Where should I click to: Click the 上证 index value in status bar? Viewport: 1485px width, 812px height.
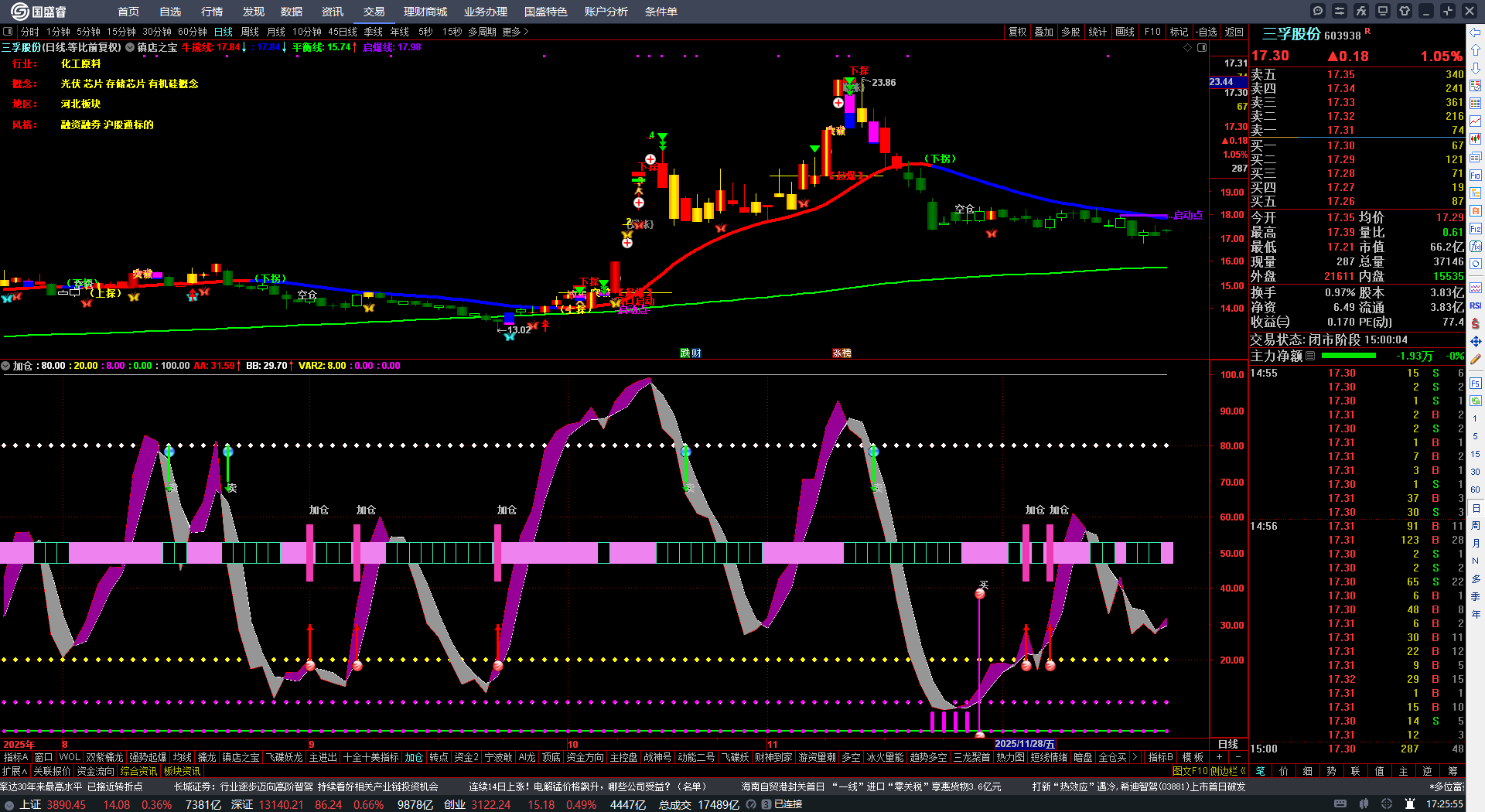pyautogui.click(x=67, y=804)
